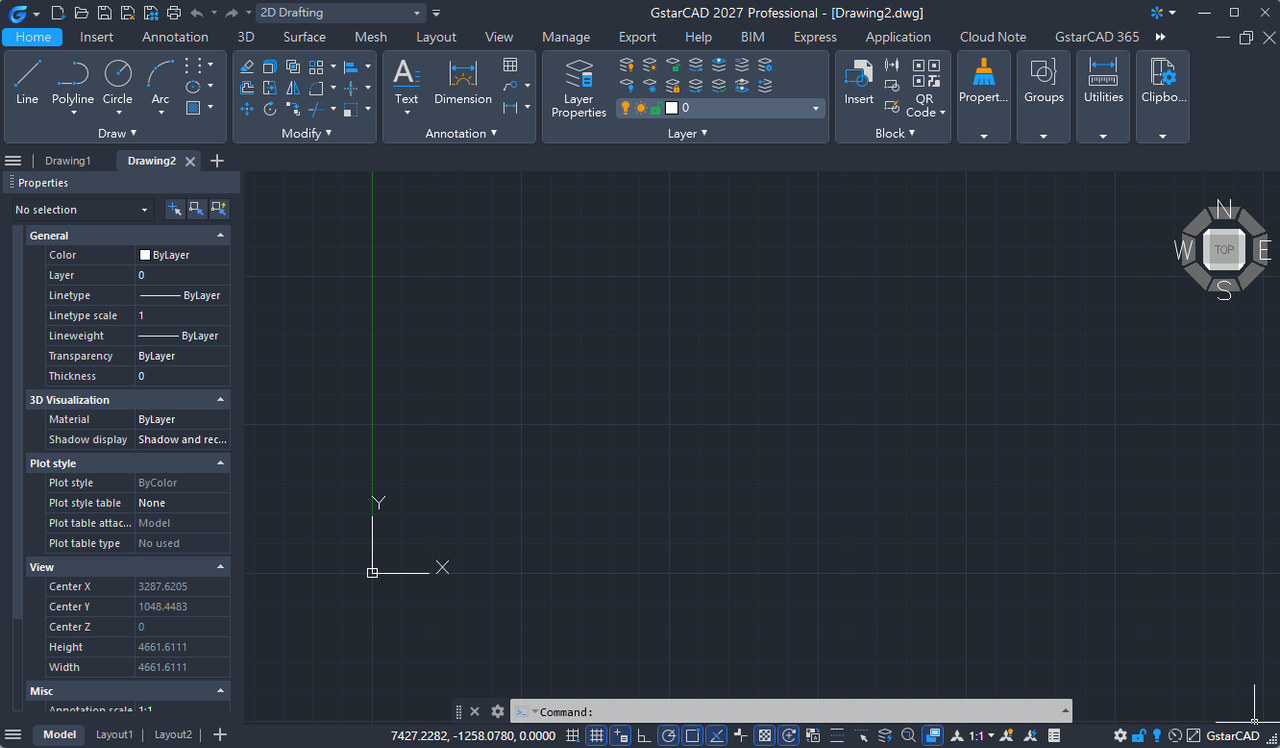Image resolution: width=1280 pixels, height=748 pixels.
Task: Open the Clipboard panel
Action: pos(1163,82)
